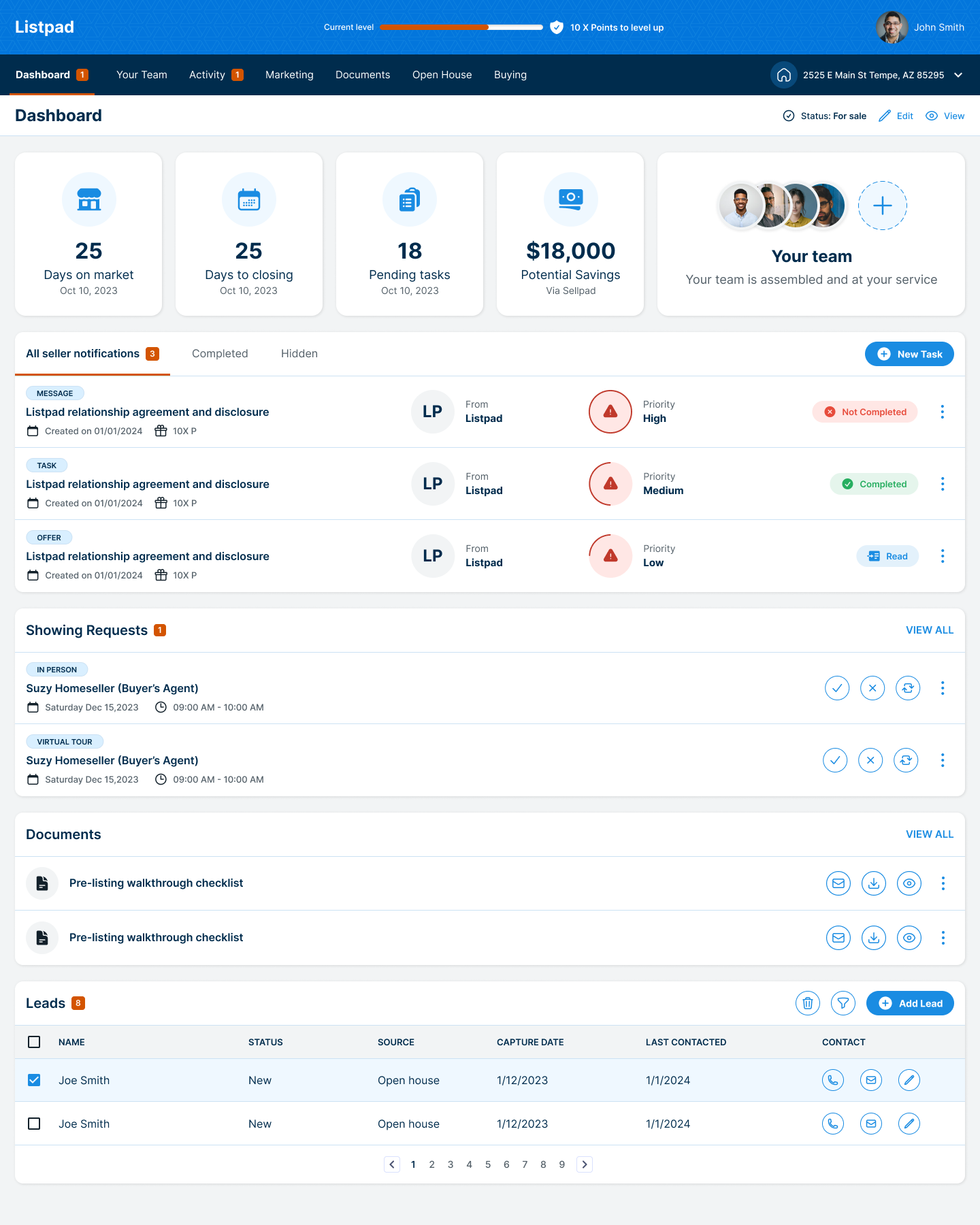This screenshot has height=1225, width=980.
Task: Click the View eye link in Dashboard header
Action: pos(945,116)
